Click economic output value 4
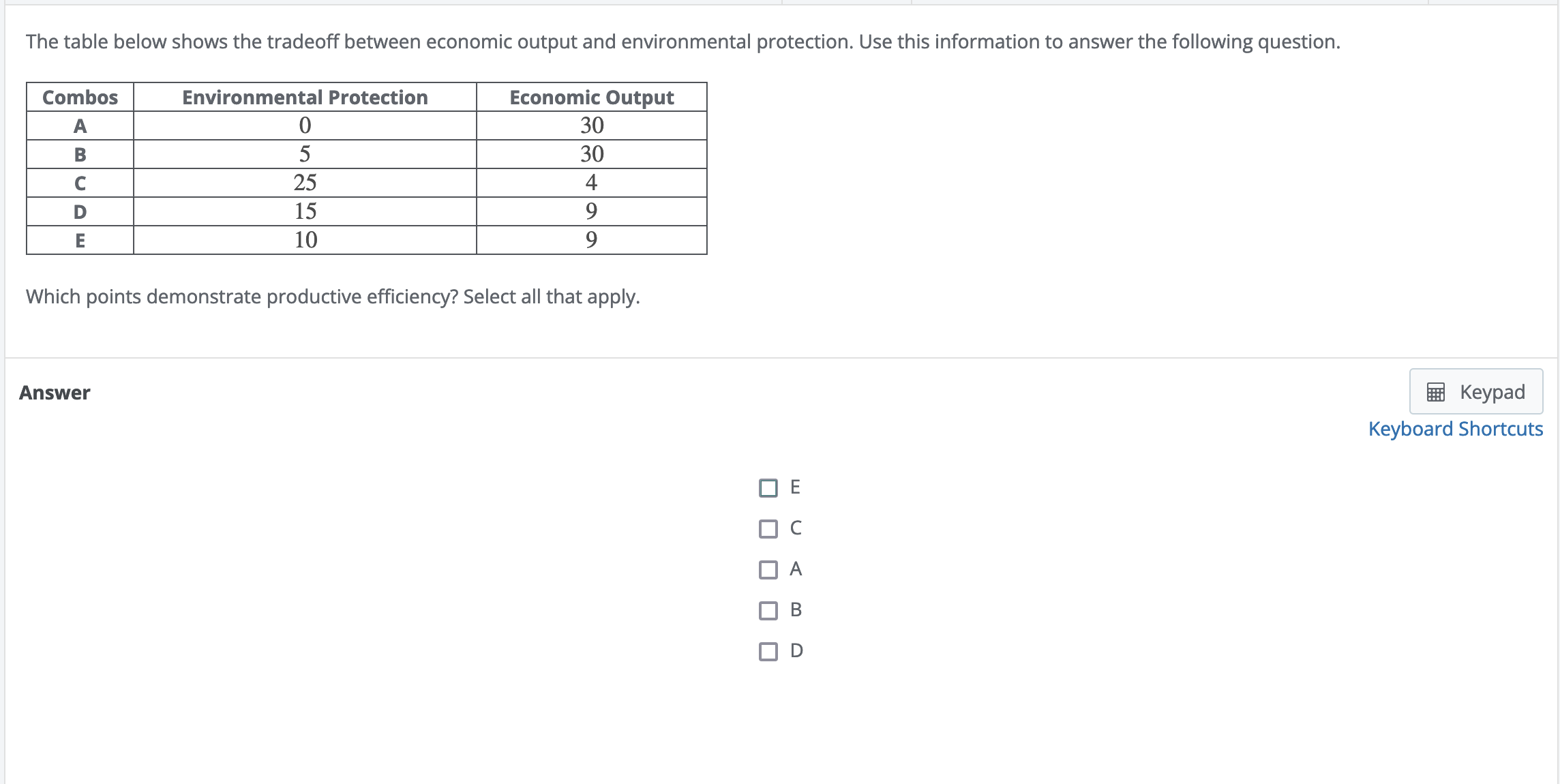 pos(591,183)
